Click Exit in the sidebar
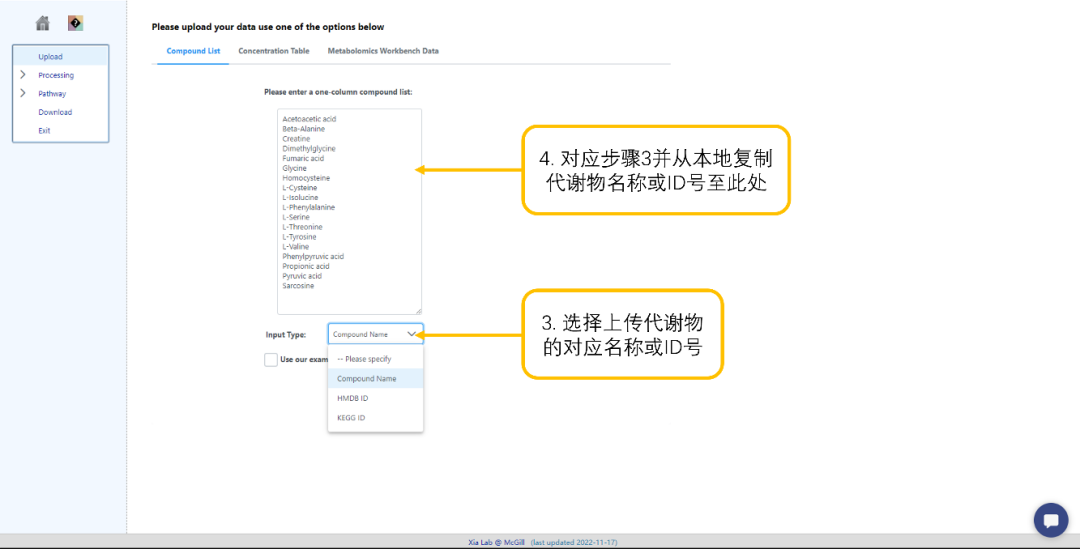 44,131
